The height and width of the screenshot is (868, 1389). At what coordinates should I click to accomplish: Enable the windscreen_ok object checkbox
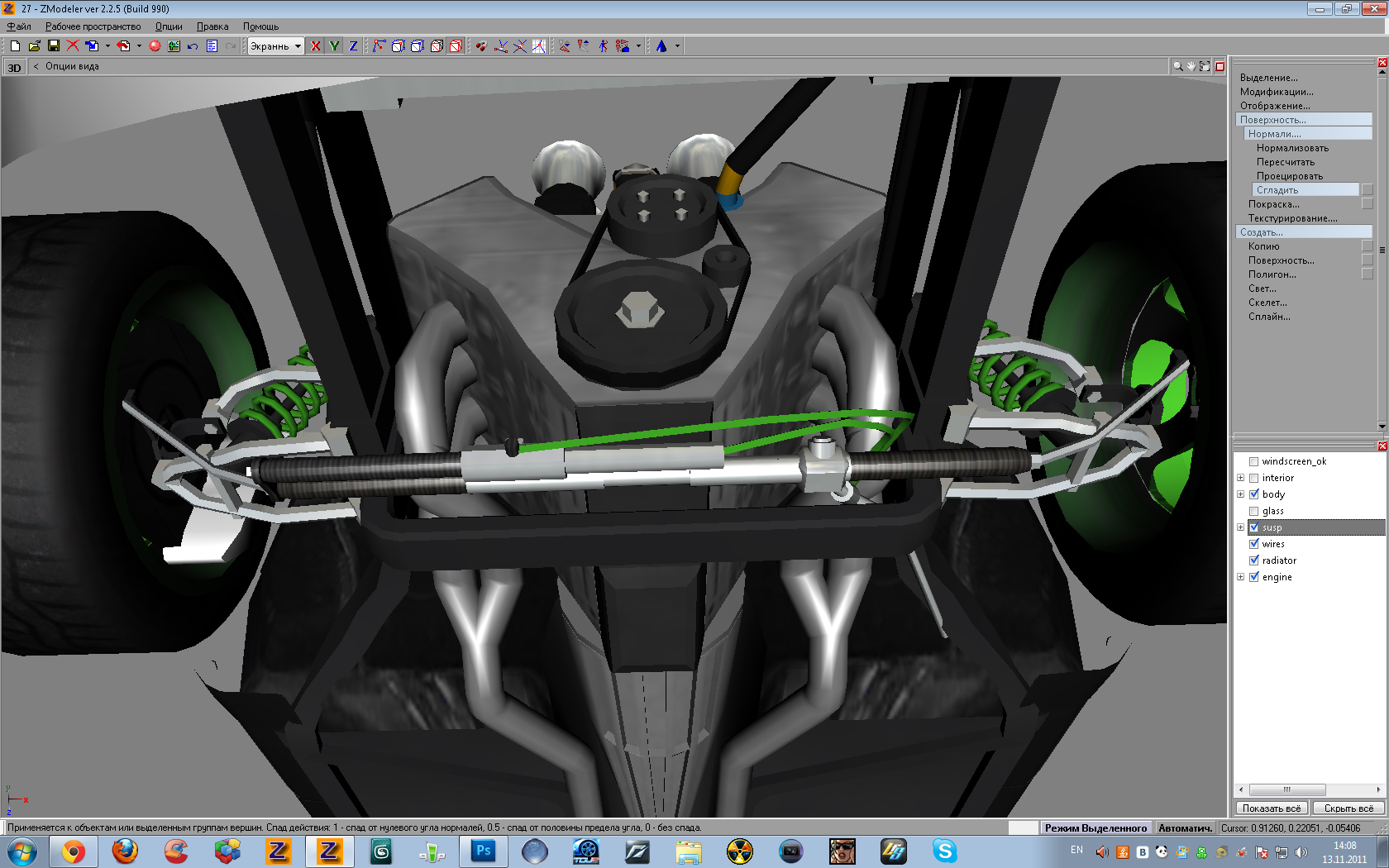(1254, 461)
